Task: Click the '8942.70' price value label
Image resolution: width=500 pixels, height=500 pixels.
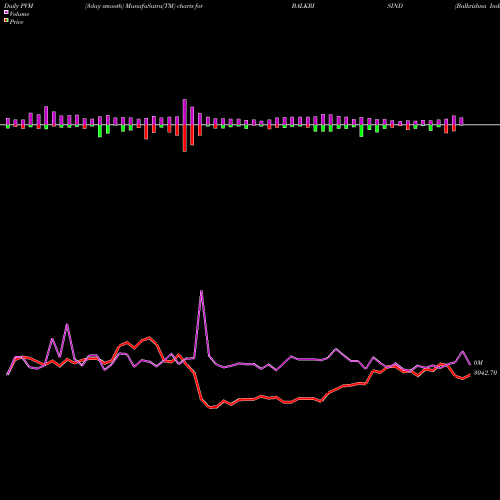Action: click(485, 373)
